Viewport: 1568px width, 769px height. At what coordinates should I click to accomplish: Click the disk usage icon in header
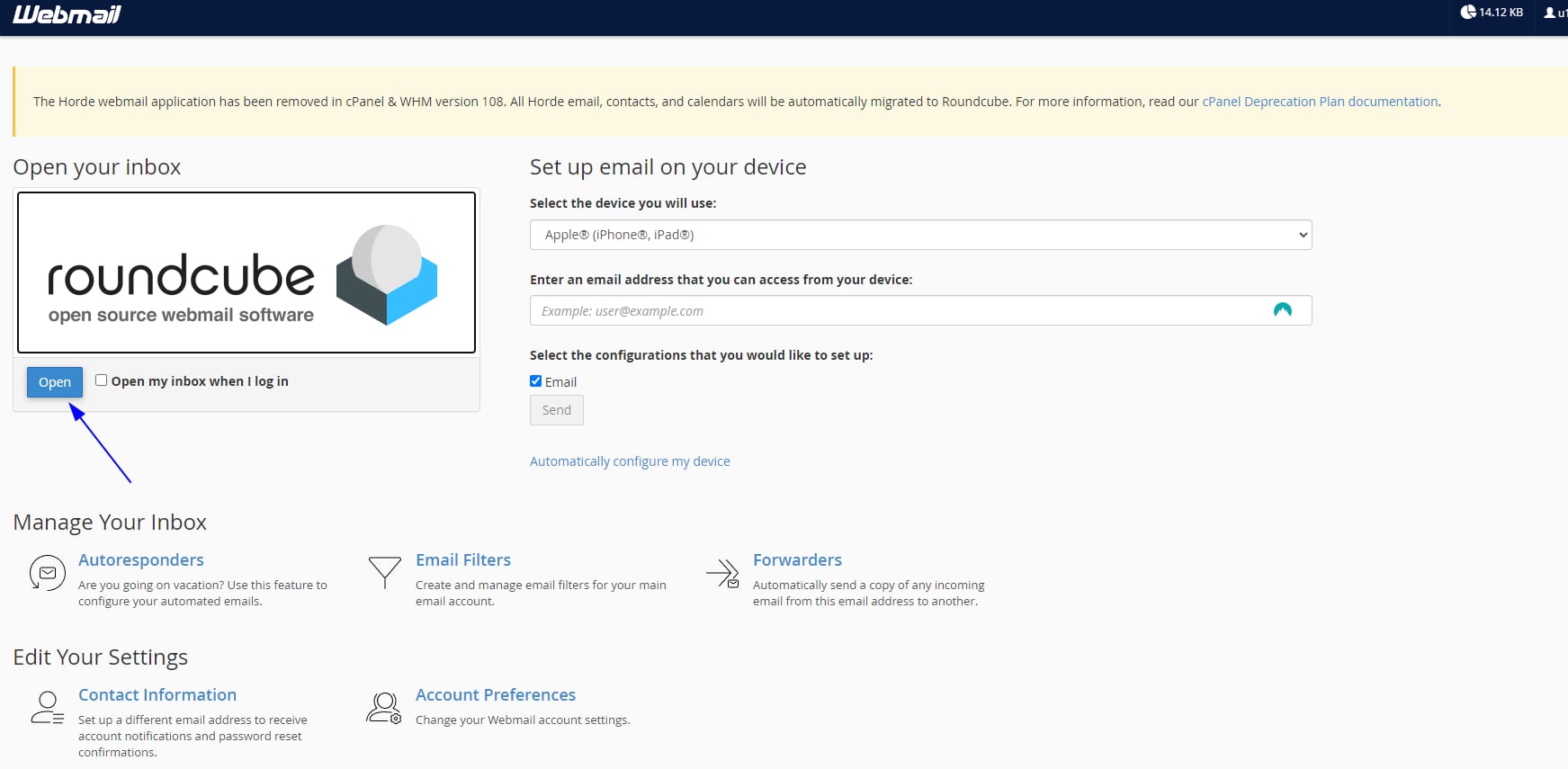click(1468, 13)
